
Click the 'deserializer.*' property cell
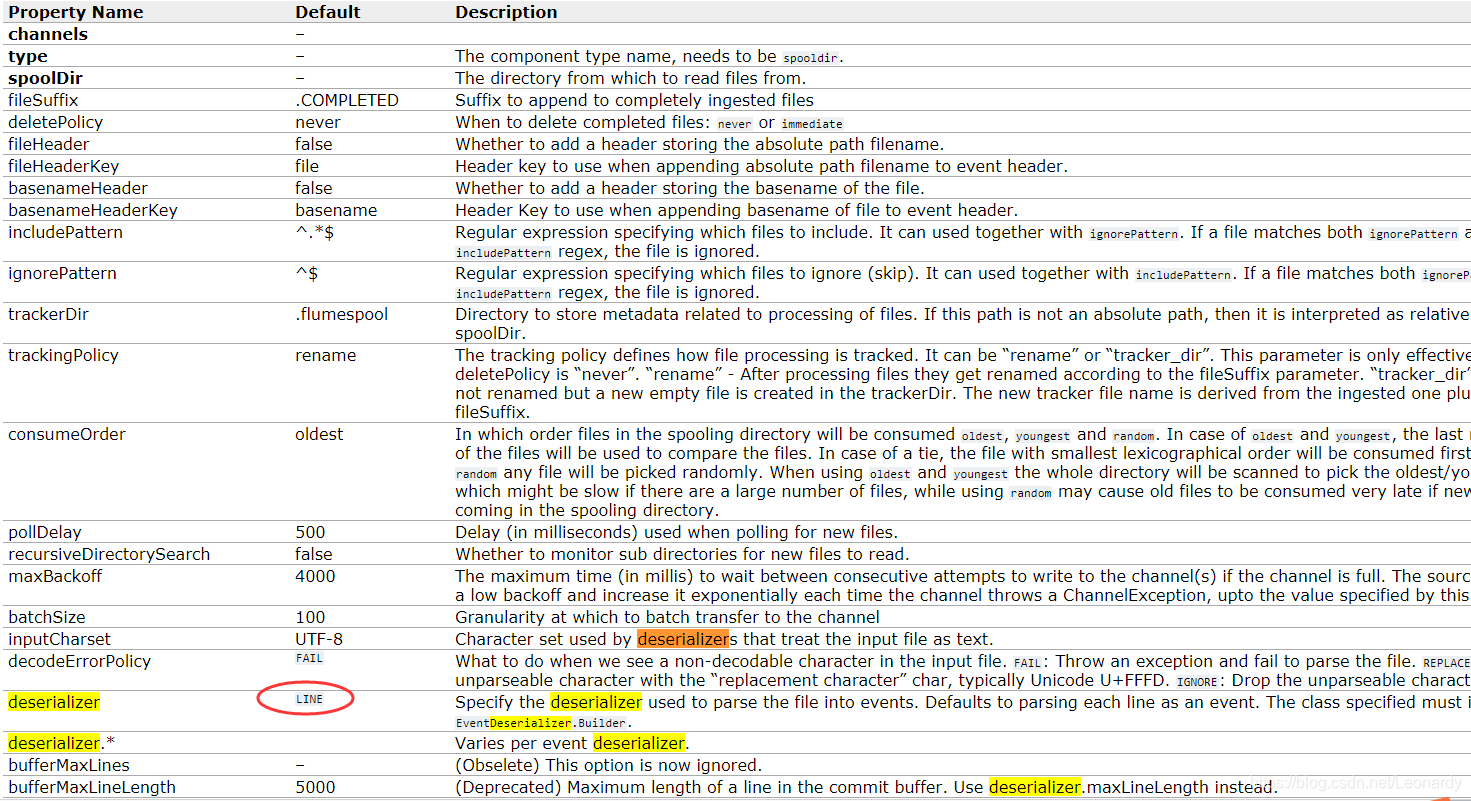[59, 743]
